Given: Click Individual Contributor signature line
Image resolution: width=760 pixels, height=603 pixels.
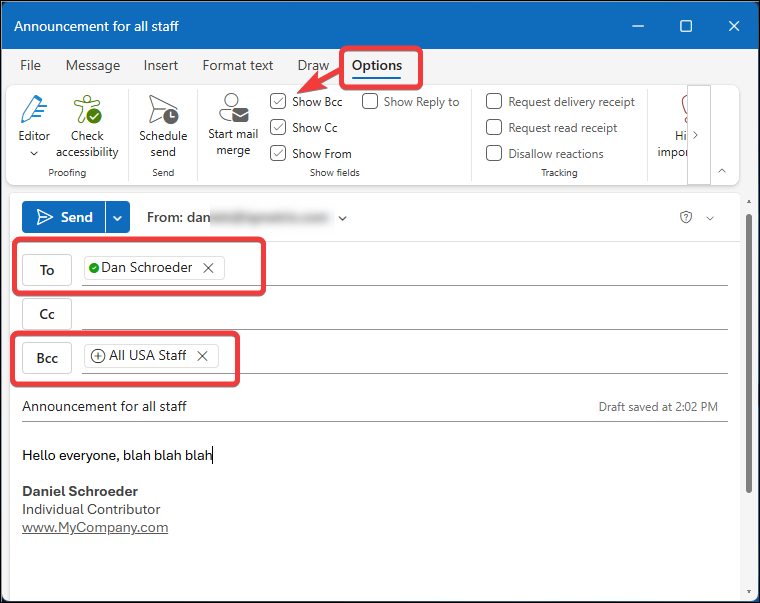Looking at the screenshot, I should click(91, 509).
